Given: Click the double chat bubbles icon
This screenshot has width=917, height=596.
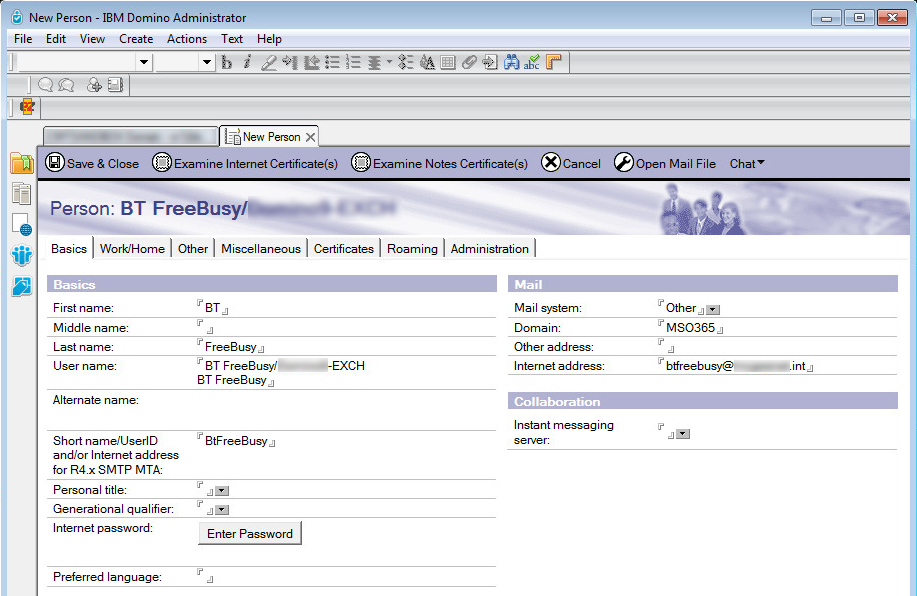Looking at the screenshot, I should [66, 85].
